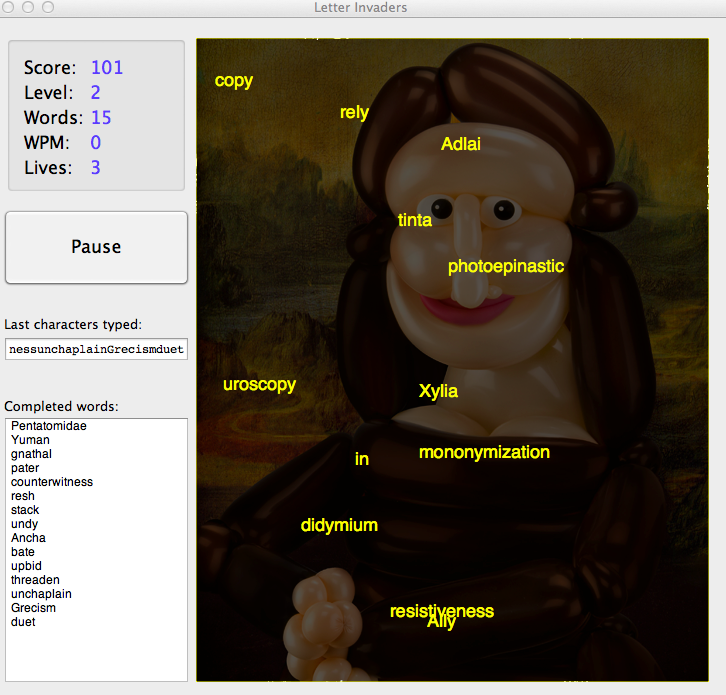Minimize the Letter Invaders window
726x695 pixels.
click(x=28, y=6)
